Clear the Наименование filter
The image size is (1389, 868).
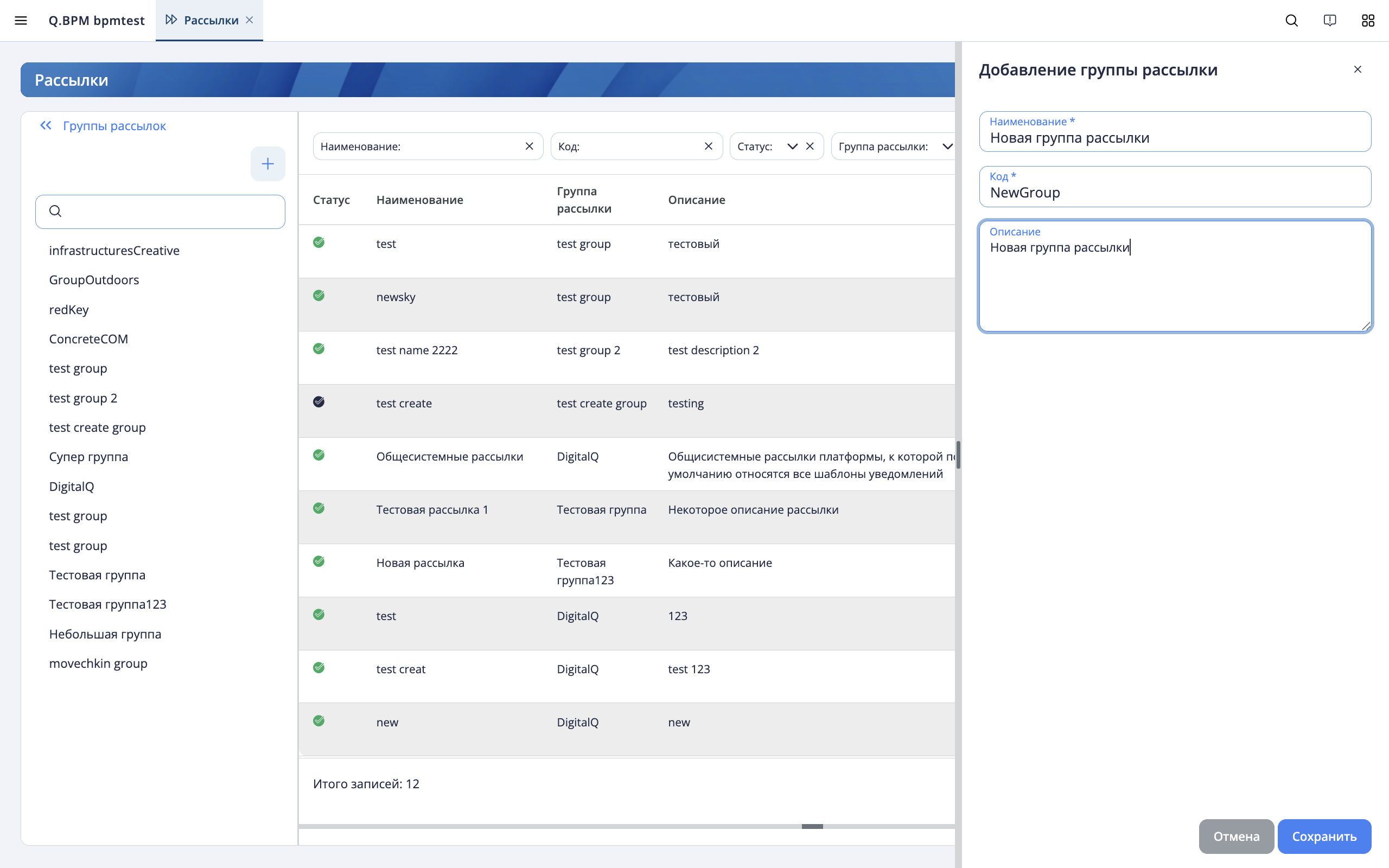[529, 146]
